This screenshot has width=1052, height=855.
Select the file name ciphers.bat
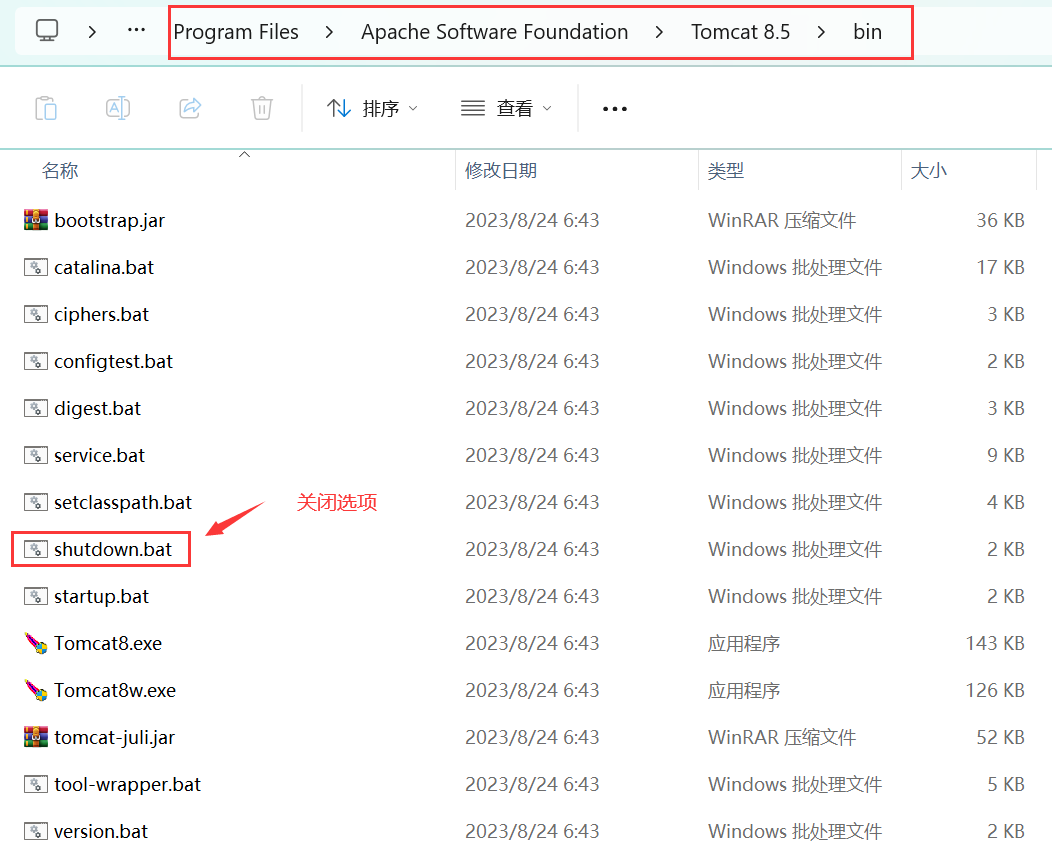(x=101, y=314)
